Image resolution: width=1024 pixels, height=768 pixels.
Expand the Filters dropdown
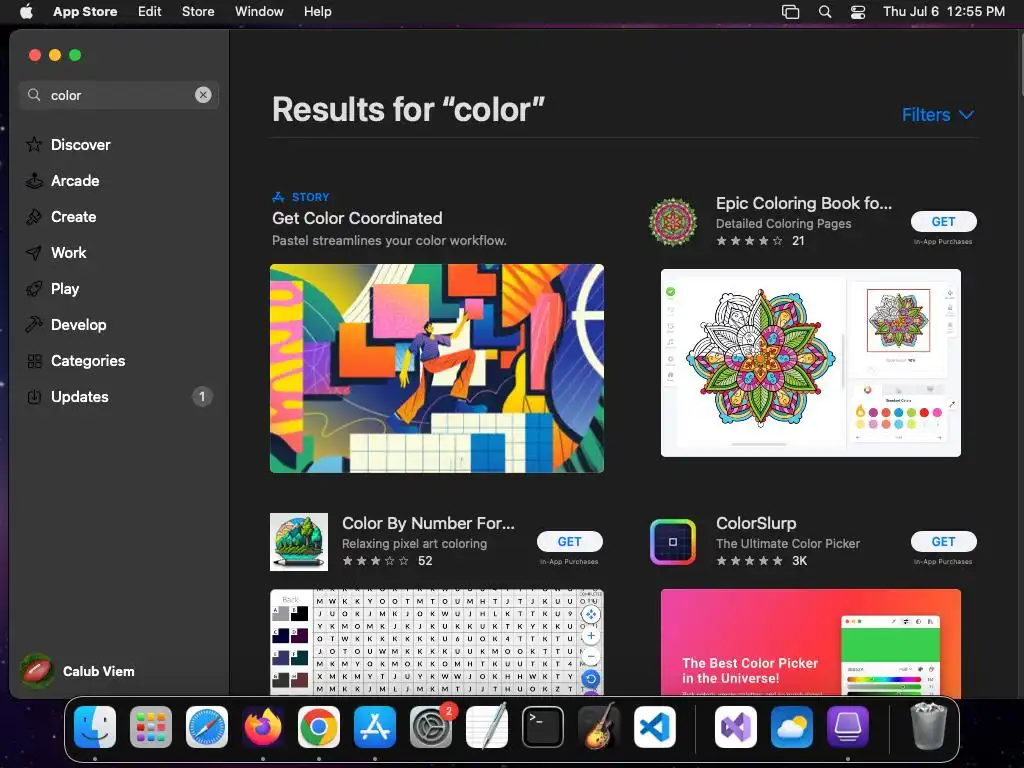click(938, 115)
